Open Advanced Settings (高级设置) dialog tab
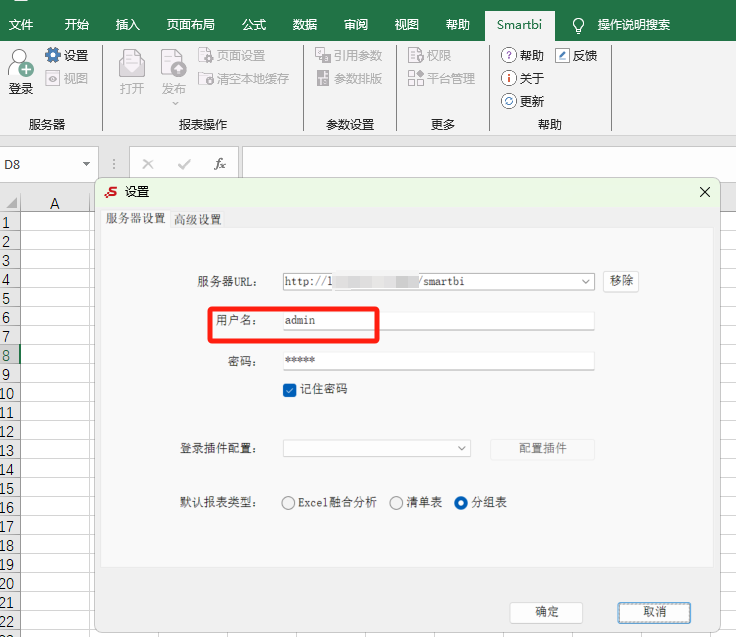This screenshot has height=637, width=736. click(x=198, y=219)
